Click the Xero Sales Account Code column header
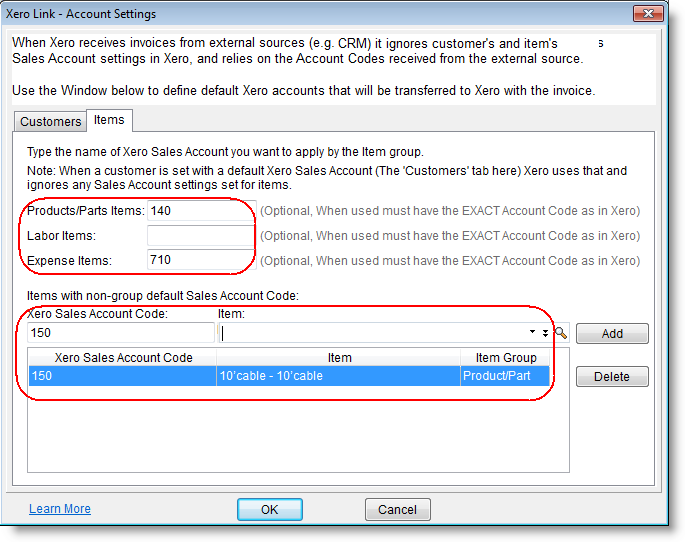 pyautogui.click(x=123, y=357)
